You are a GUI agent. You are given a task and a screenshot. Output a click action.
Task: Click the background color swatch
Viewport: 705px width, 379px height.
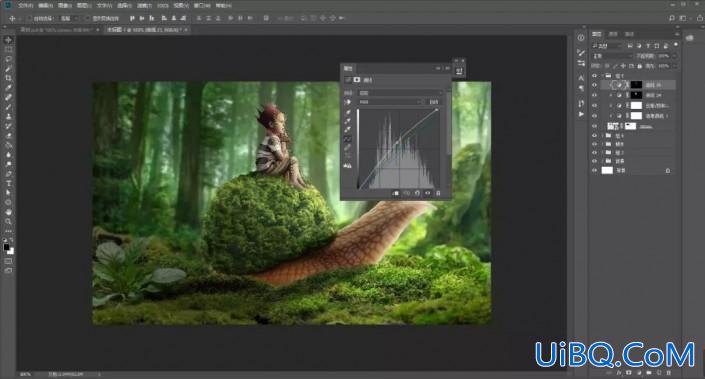coord(10,251)
